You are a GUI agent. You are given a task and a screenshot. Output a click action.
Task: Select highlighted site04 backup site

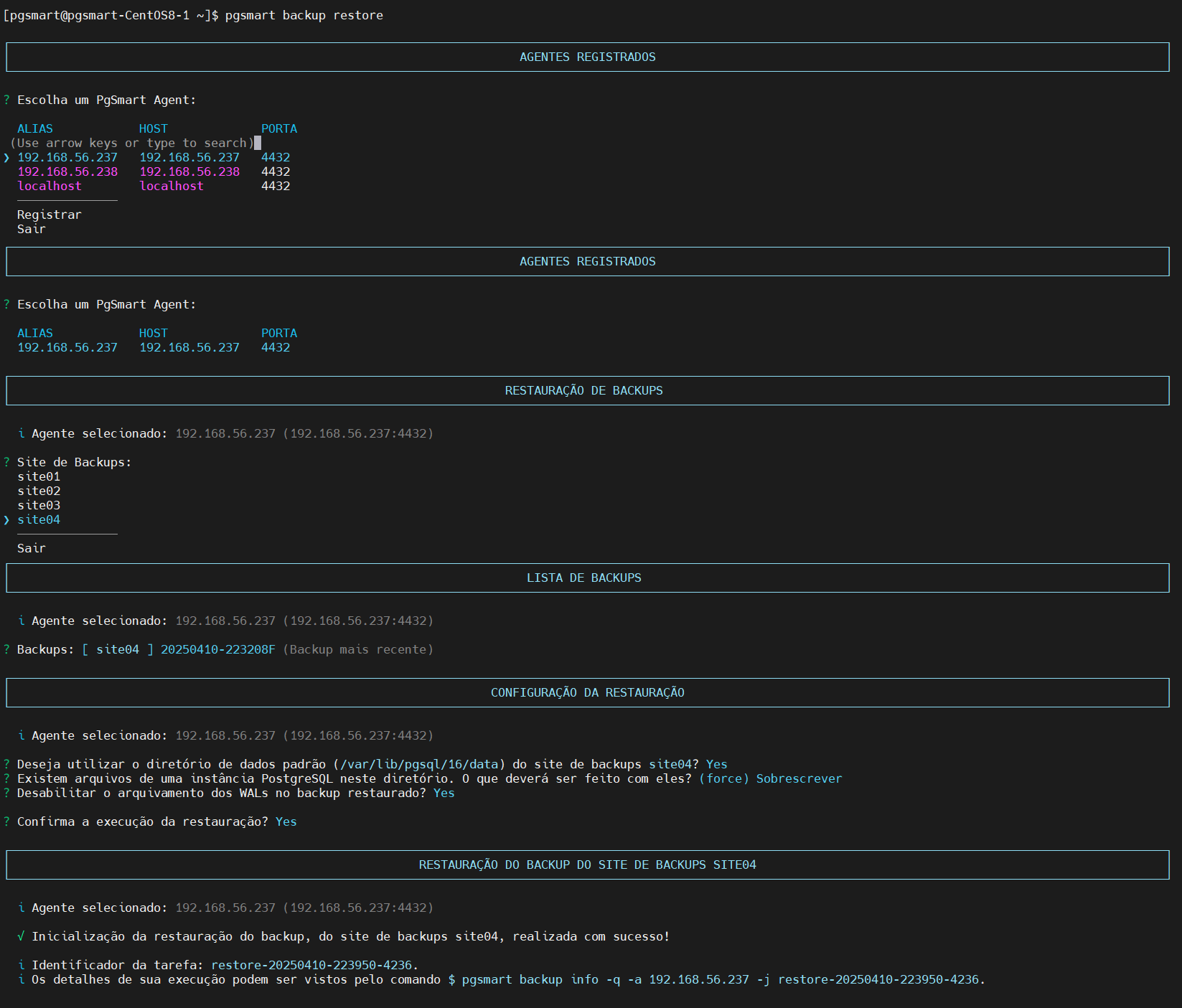coord(39,519)
